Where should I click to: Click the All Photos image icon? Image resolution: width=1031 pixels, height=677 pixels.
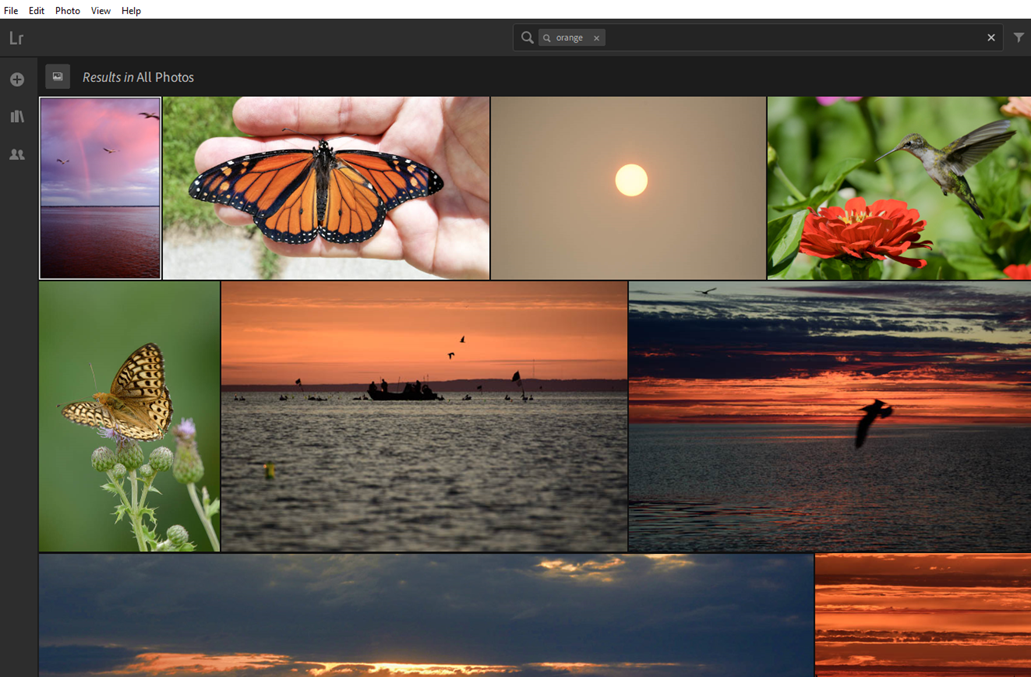[x=58, y=77]
